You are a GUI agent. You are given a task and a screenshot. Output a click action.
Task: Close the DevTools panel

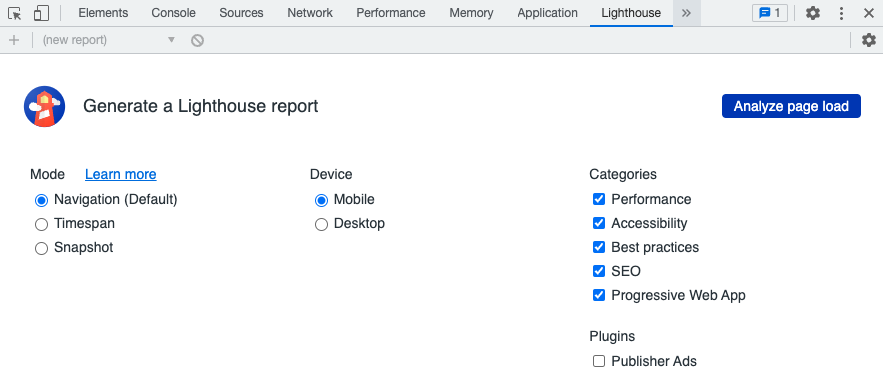pos(868,13)
